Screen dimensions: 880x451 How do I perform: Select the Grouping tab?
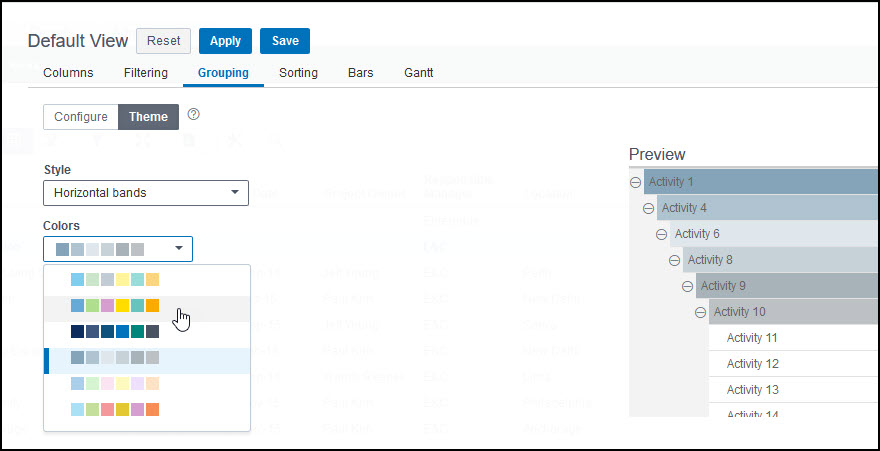tap(223, 73)
